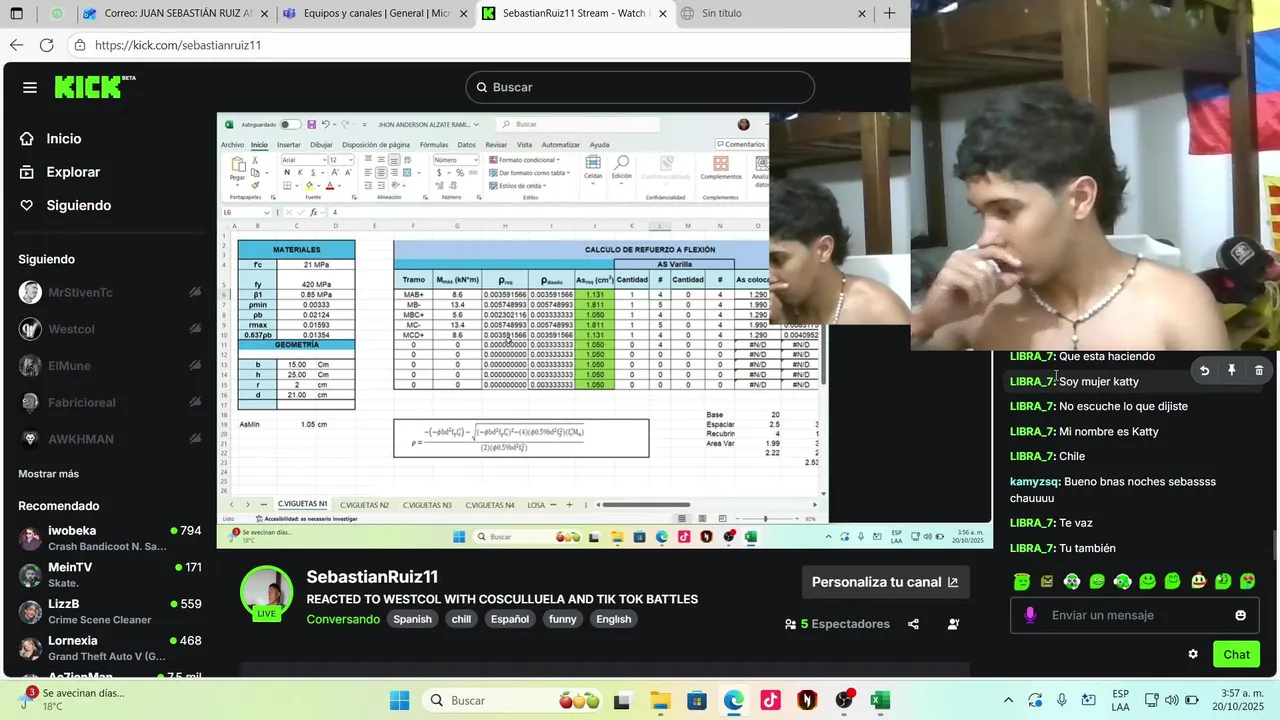Open Fórmulas ribbon tab in streamed Excel
This screenshot has height=720, width=1280.
(434, 145)
